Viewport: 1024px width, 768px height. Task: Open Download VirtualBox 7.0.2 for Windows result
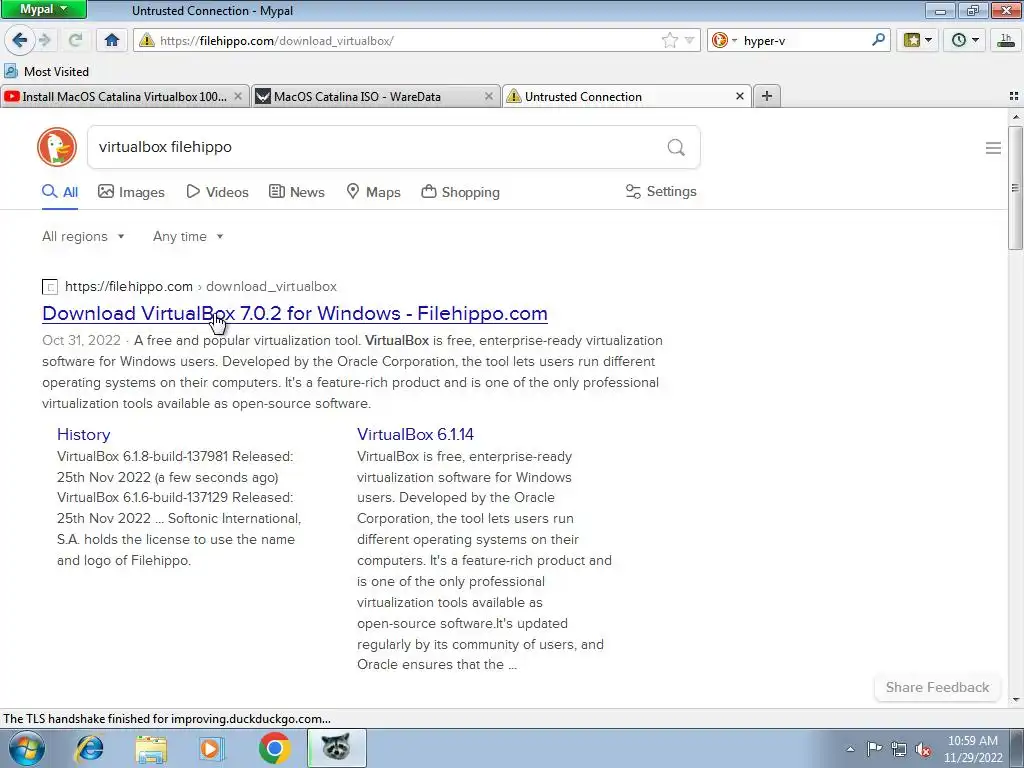pyautogui.click(x=295, y=313)
